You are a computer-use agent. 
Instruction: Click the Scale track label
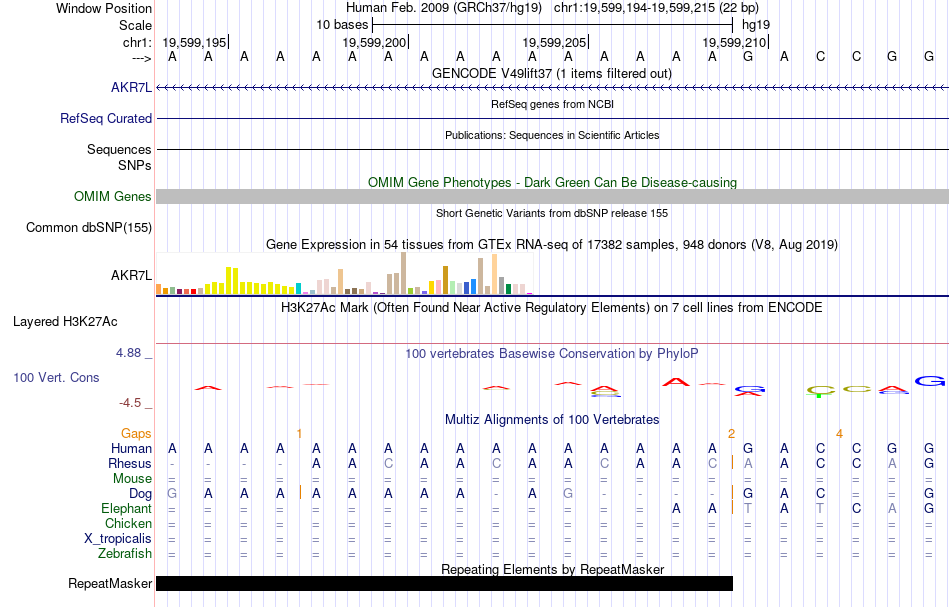coord(135,25)
